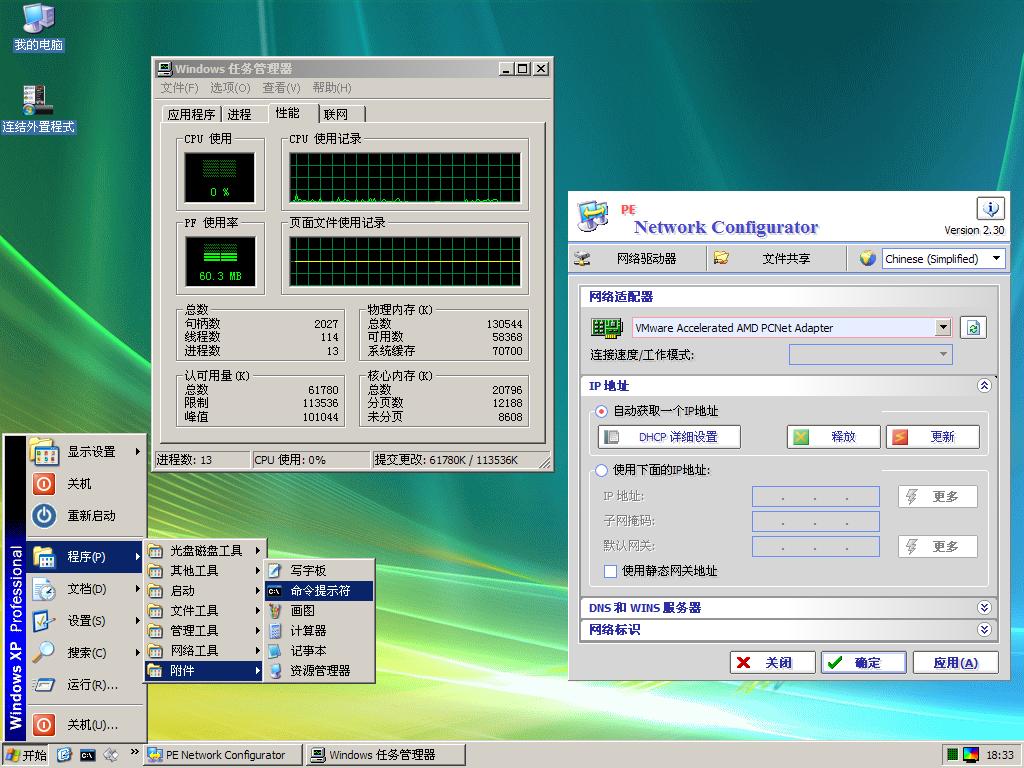This screenshot has width=1024, height=768.
Task: Click the PE Network Configurator logo icon
Action: tap(593, 217)
